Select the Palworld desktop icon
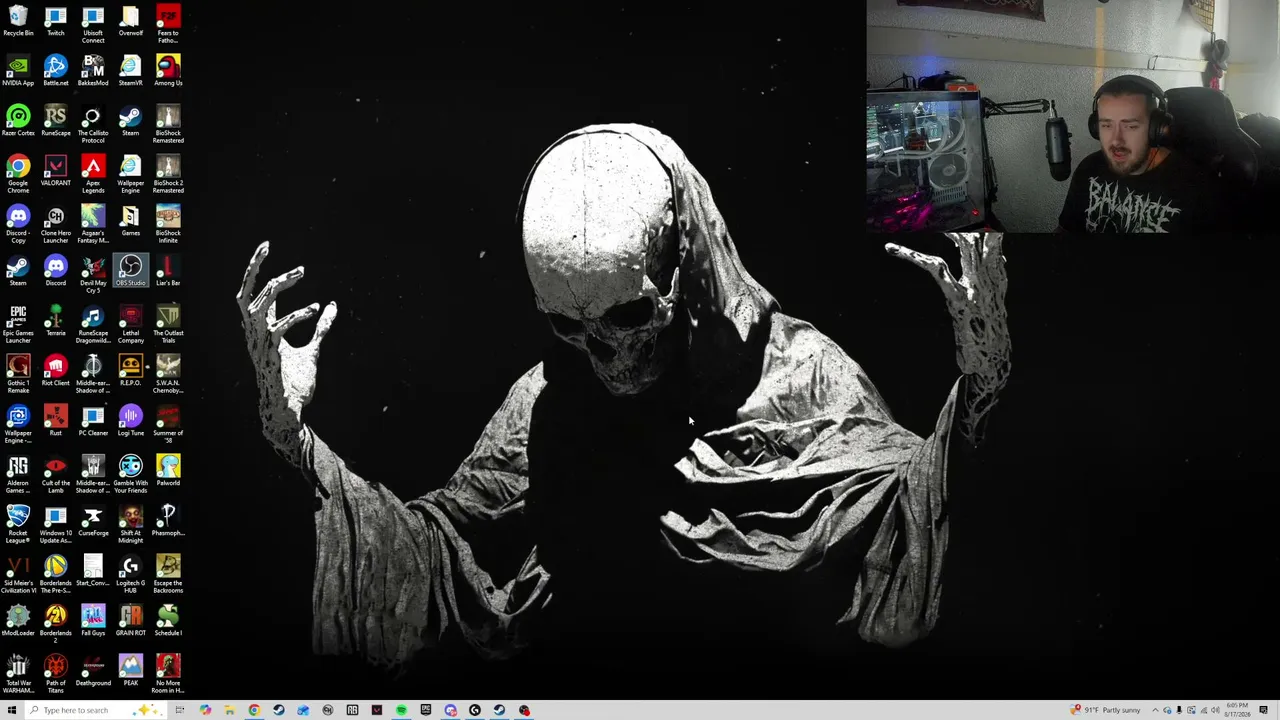Image resolution: width=1280 pixels, height=720 pixels. click(x=168, y=472)
